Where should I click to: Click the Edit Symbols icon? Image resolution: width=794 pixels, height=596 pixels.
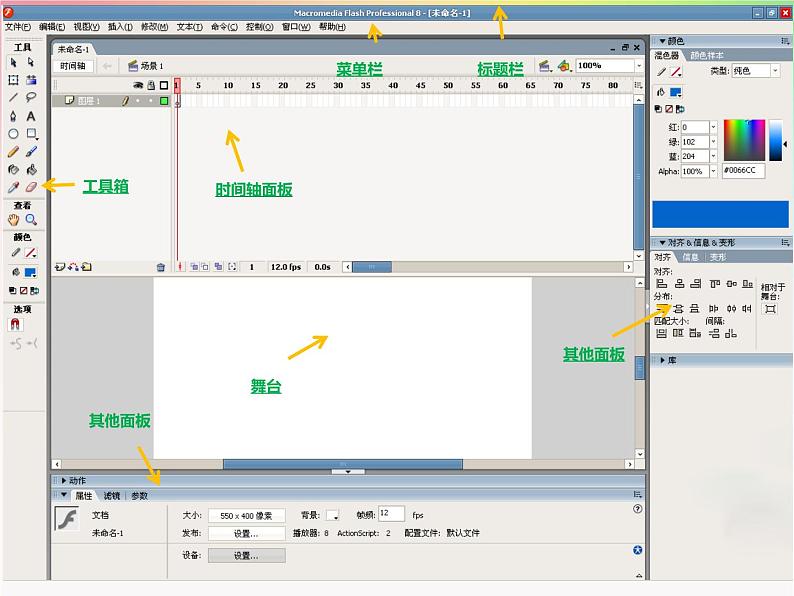564,66
